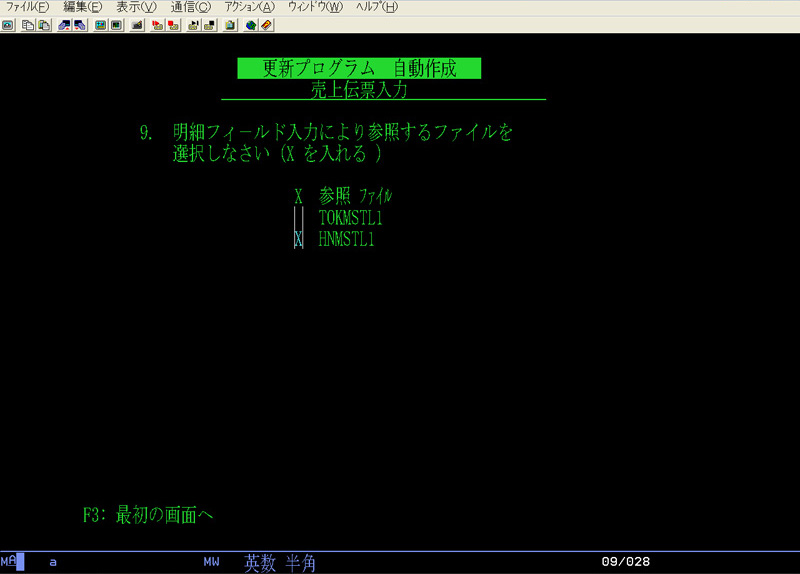Open the 通信(C) menu
This screenshot has height=574, width=800.
(191, 7)
